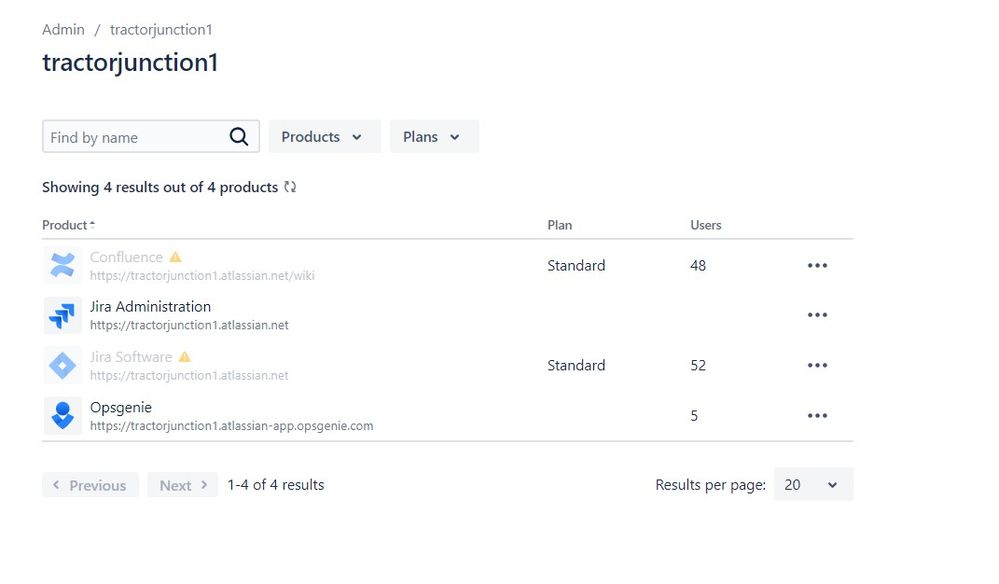Click the Standard plan cell for Jira Software
The image size is (999, 584).
[576, 366]
